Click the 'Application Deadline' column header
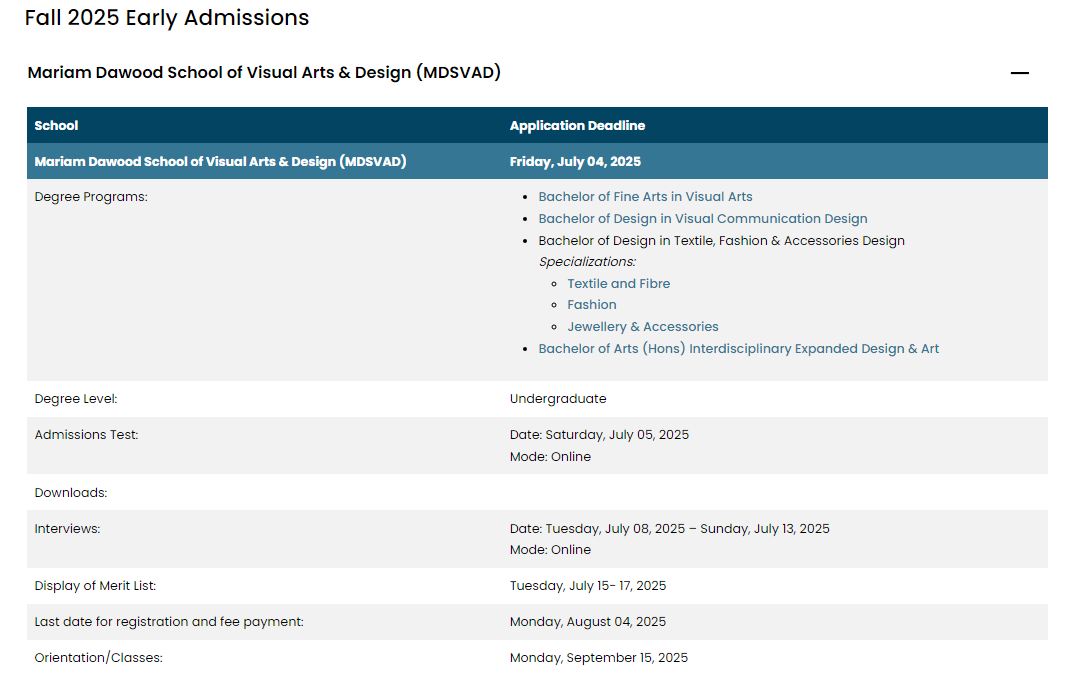The height and width of the screenshot is (694, 1084). pos(577,125)
